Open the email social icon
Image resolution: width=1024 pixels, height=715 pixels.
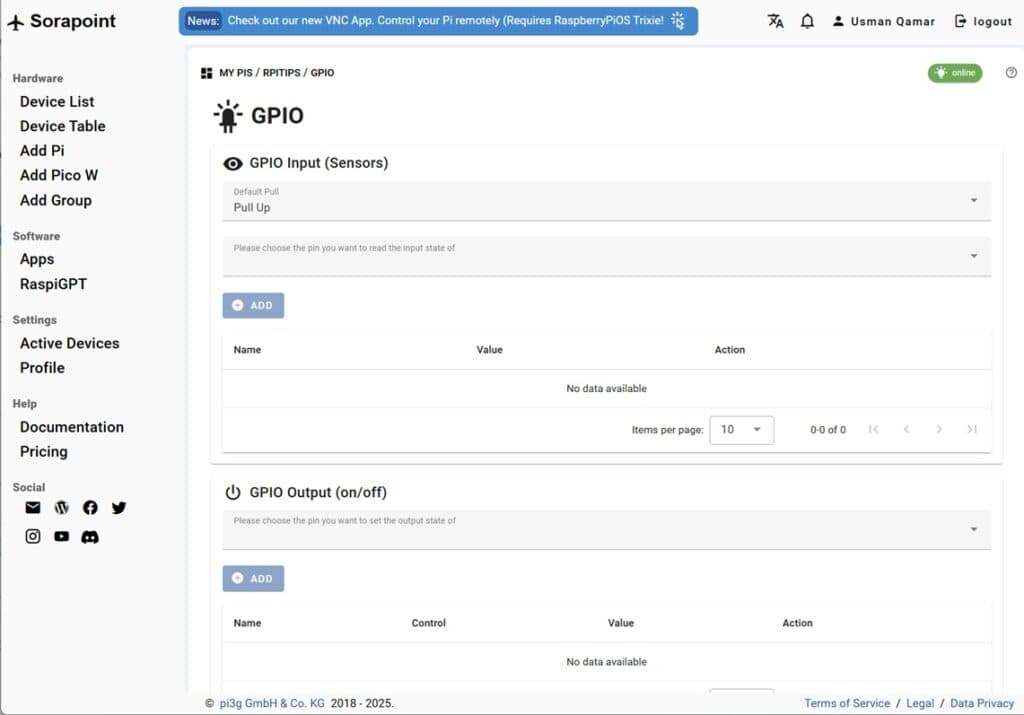click(33, 508)
